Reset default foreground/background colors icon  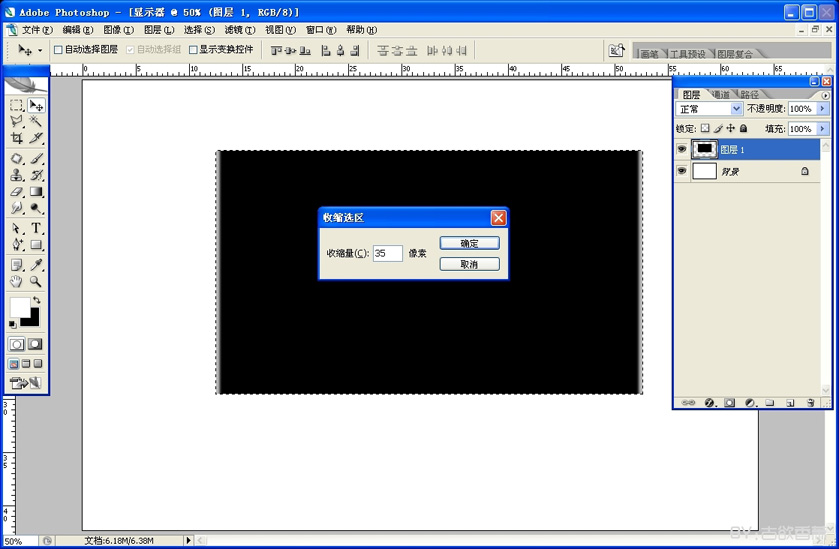pos(12,324)
